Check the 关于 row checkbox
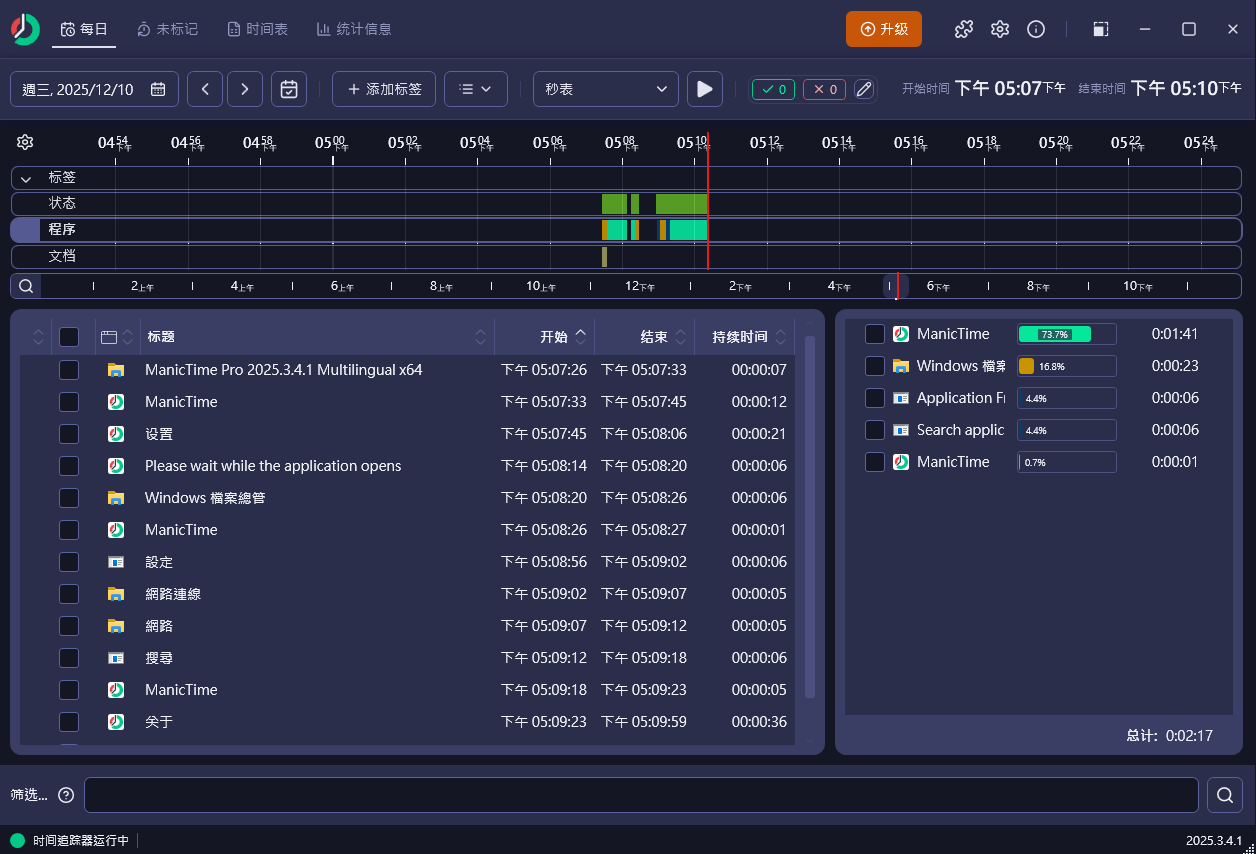Screen dimensions: 1256x854 69,722
